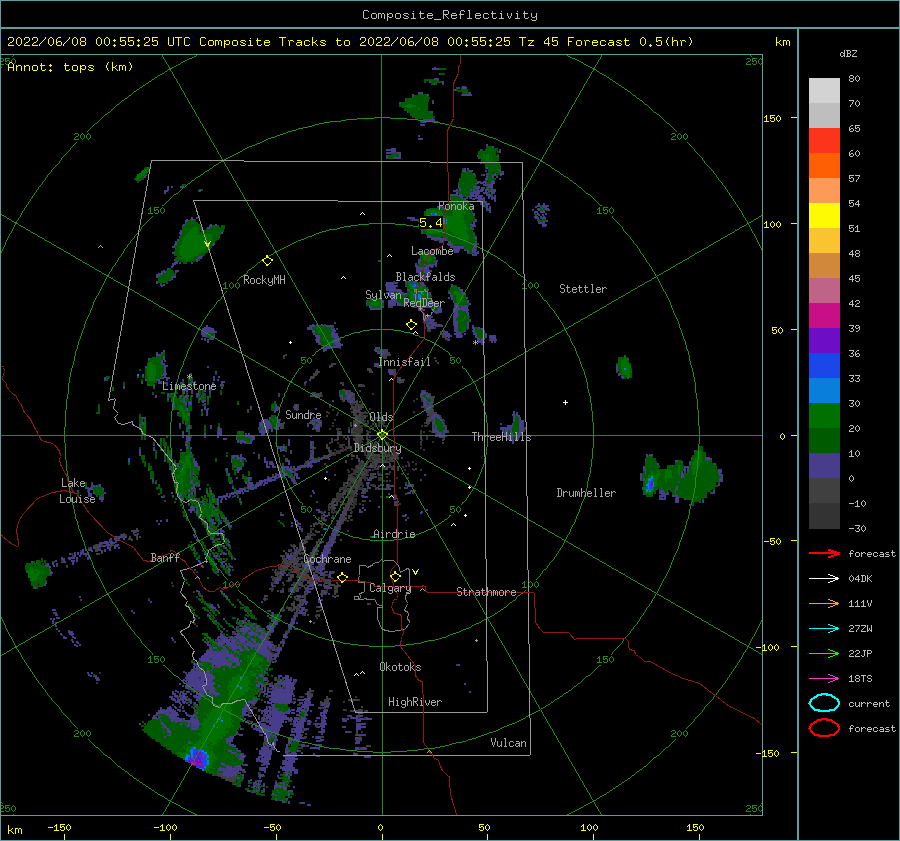Click the orange 111V arrow legend icon
Screen dimensions: 900x841
pyautogui.click(x=824, y=603)
